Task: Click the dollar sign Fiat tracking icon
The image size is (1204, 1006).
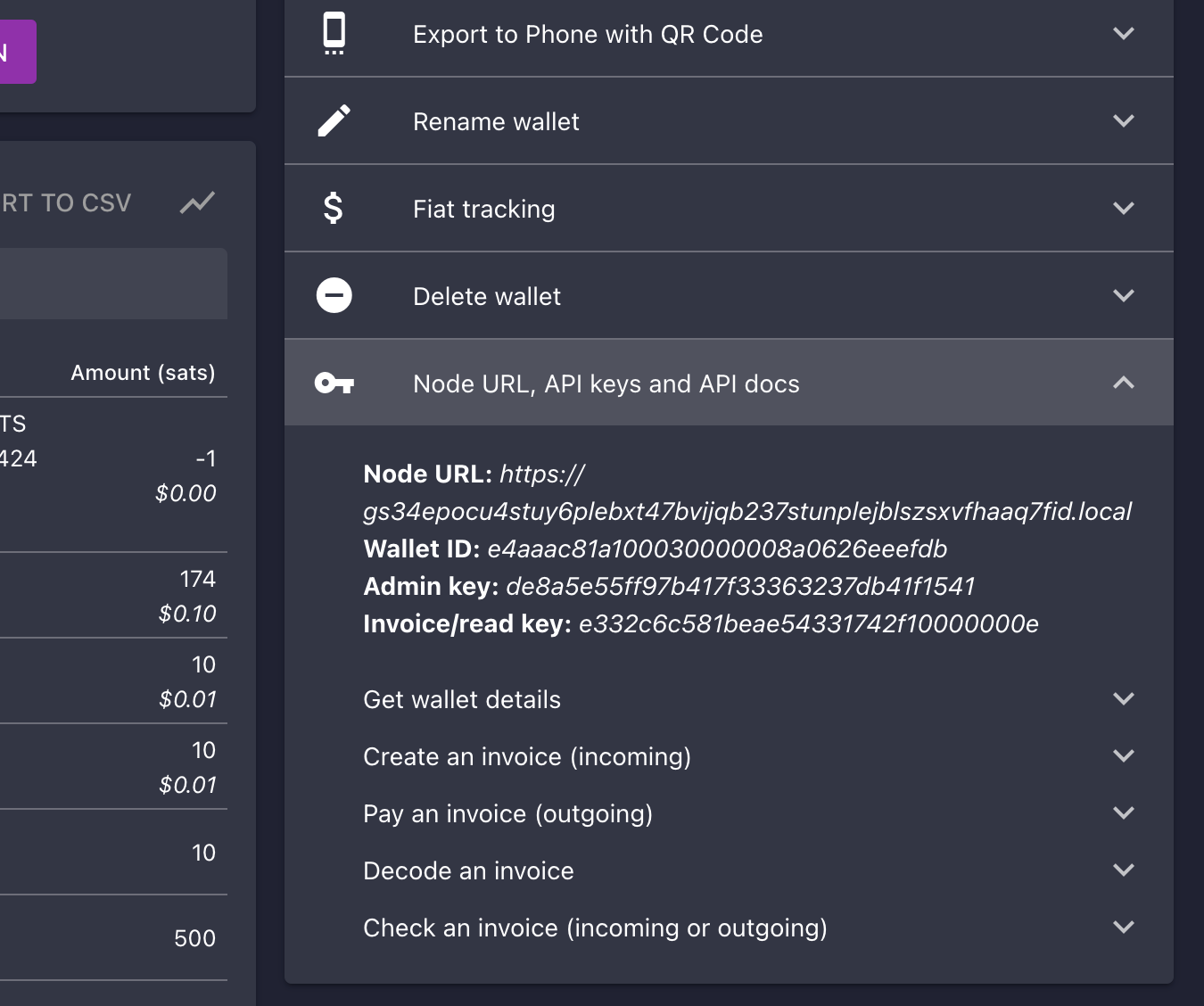Action: [334, 209]
